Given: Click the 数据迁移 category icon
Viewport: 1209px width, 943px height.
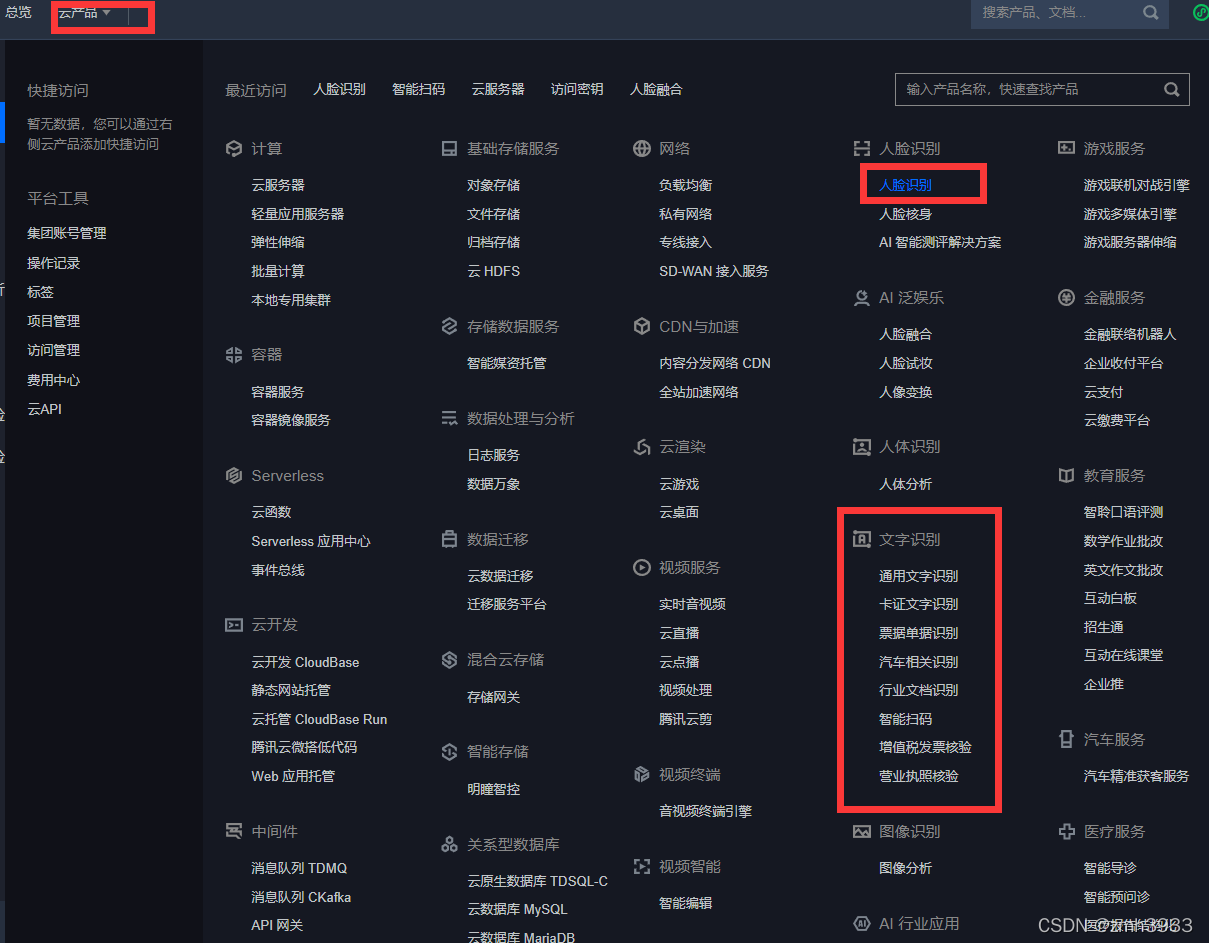Looking at the screenshot, I should pos(449,540).
